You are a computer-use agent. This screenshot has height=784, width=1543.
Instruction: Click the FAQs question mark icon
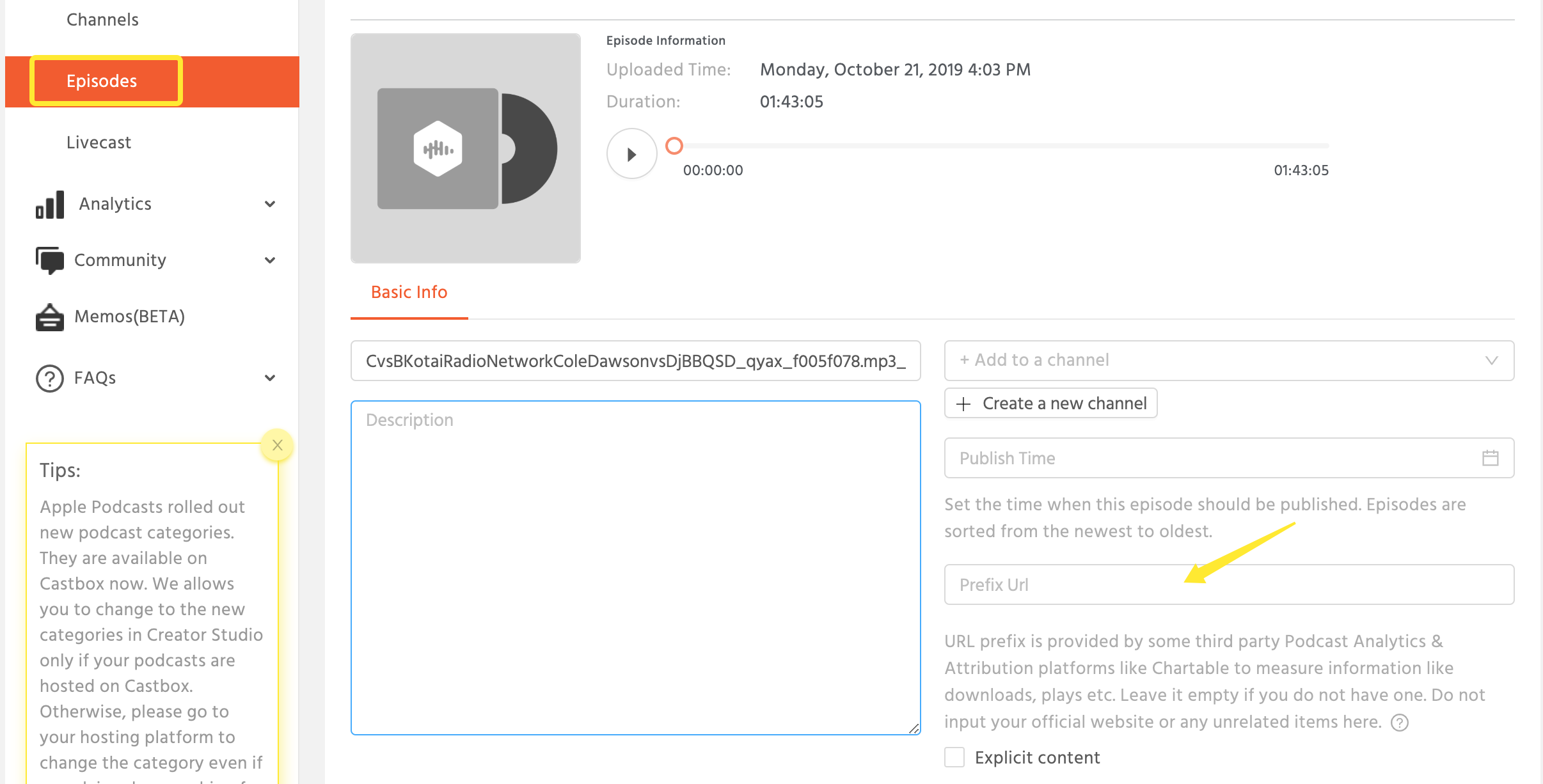click(x=50, y=378)
